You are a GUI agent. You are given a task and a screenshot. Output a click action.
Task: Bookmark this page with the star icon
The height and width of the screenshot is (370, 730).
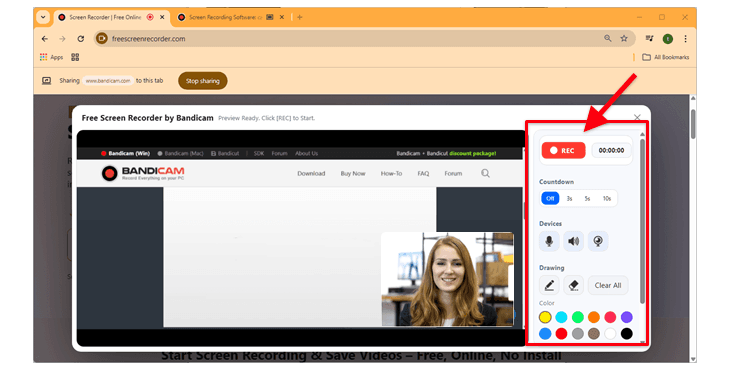(x=624, y=39)
